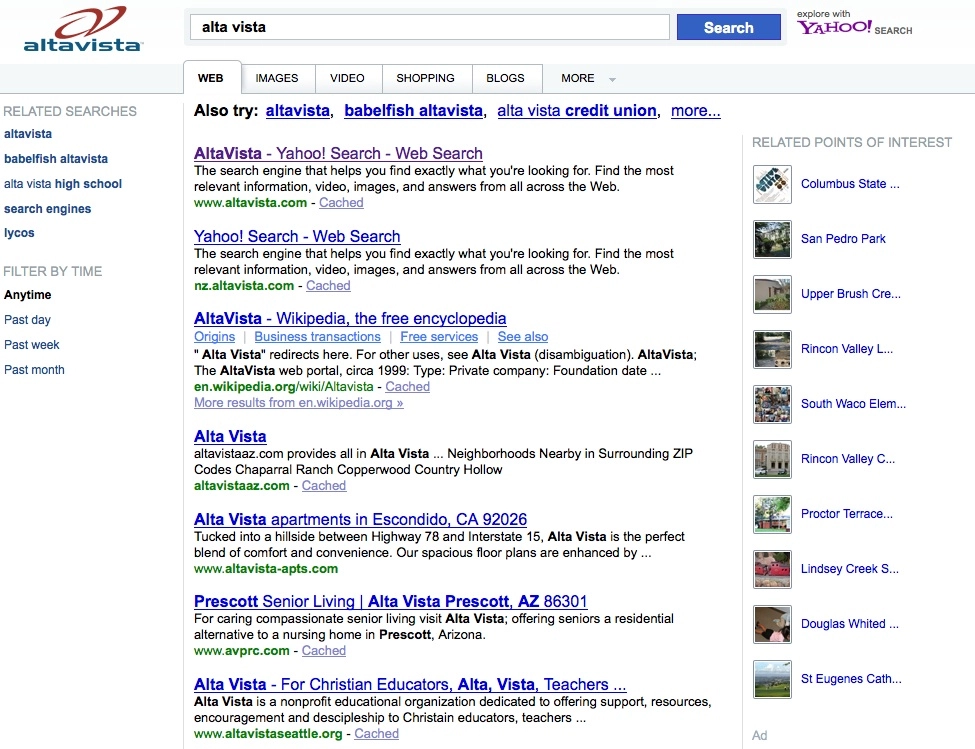
Task: Open the San Pedro Park thumbnail
Action: [x=772, y=239]
